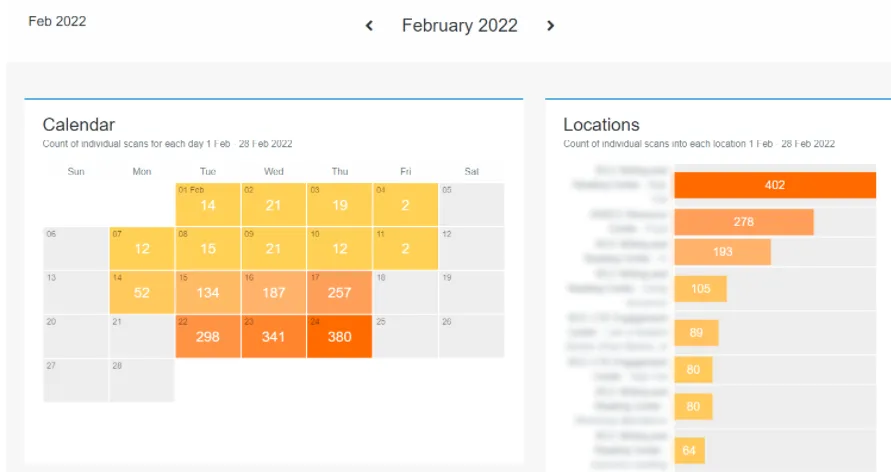Select empty calendar day 06

coord(76,248)
